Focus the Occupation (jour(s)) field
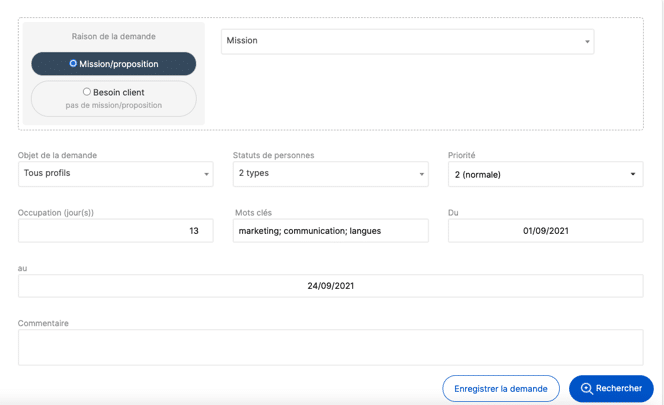Image resolution: width=664 pixels, height=405 pixels. click(116, 230)
